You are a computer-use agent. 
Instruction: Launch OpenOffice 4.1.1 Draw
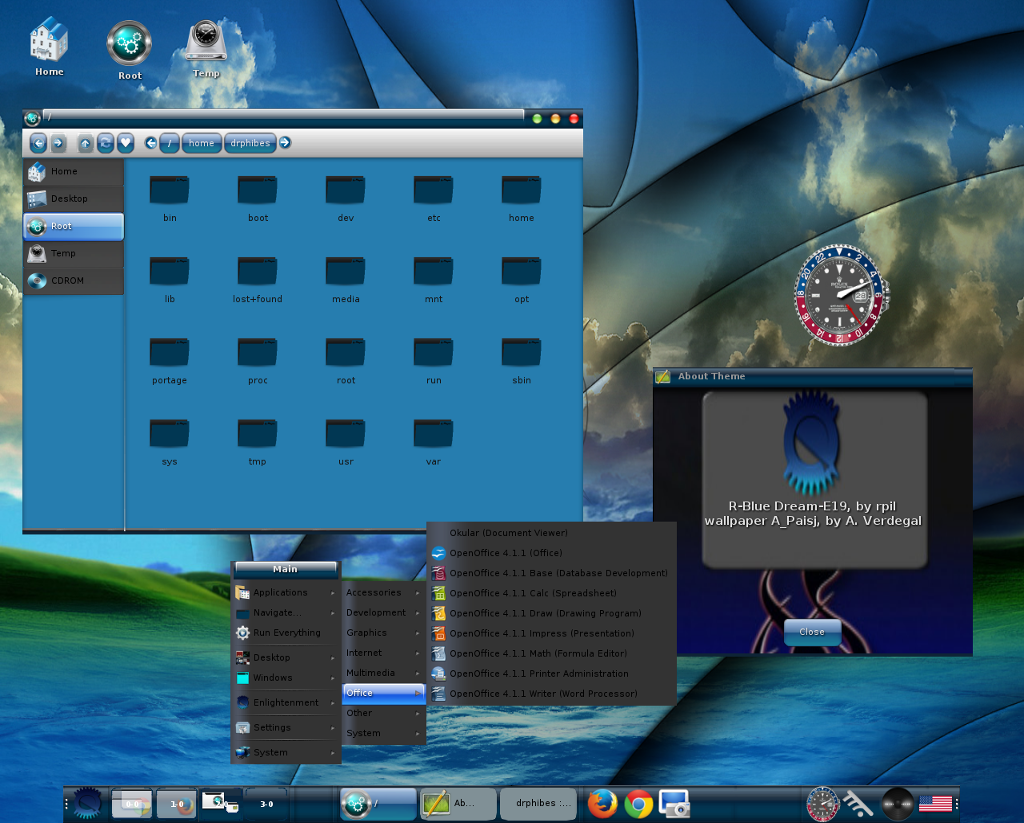click(551, 613)
